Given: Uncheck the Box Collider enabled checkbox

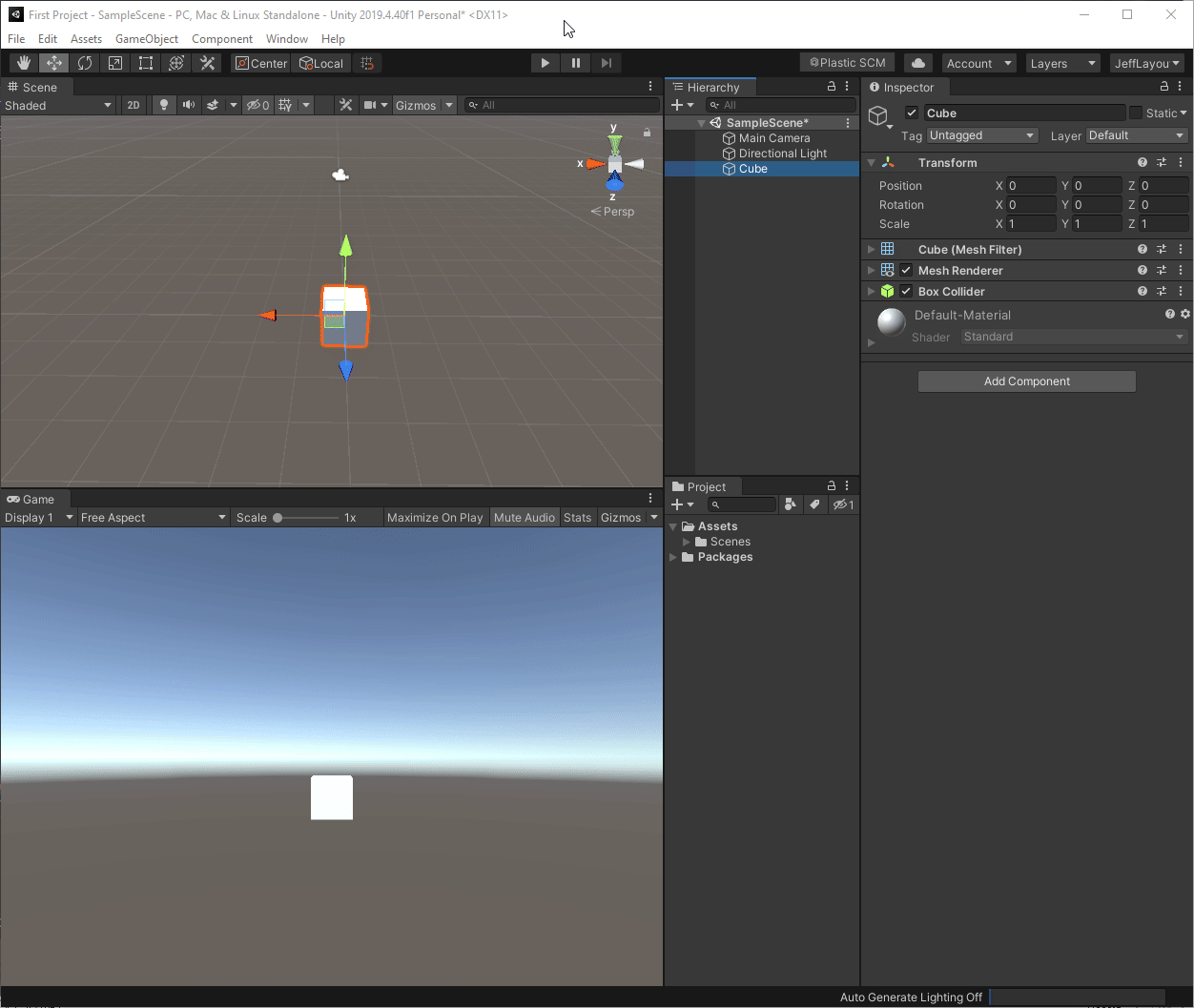Looking at the screenshot, I should click(x=905, y=291).
